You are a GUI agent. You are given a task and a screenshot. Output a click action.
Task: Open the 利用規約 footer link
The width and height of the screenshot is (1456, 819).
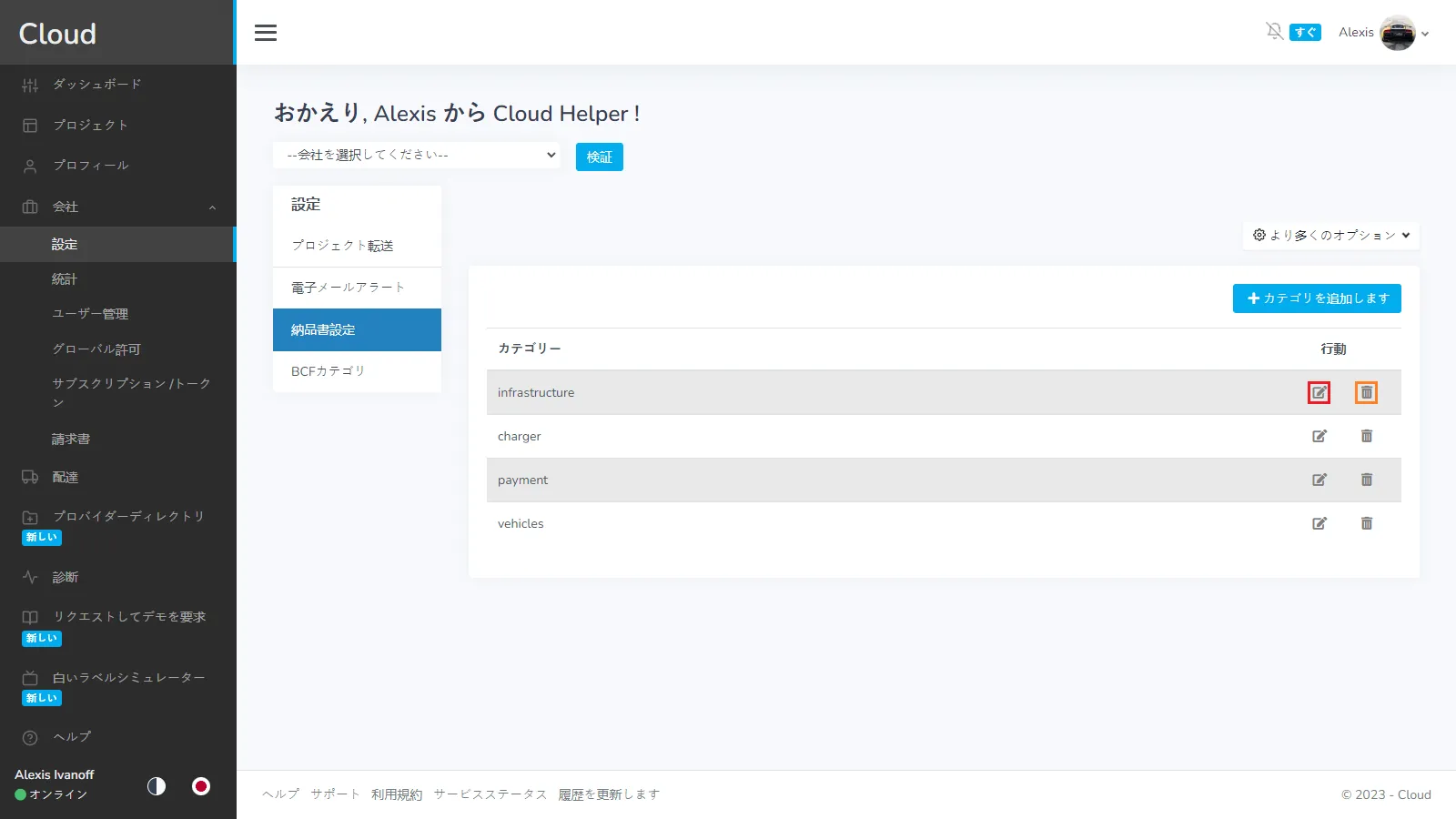(x=397, y=794)
